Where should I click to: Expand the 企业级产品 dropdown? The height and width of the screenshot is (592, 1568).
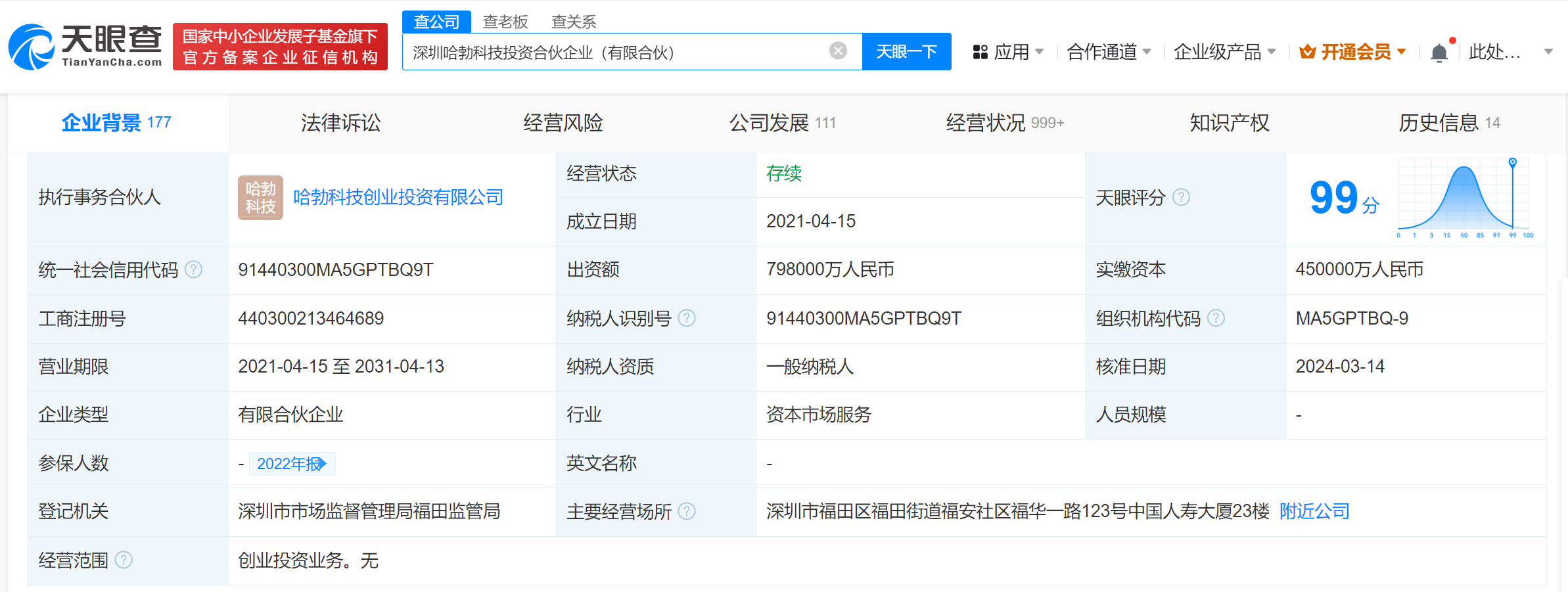(x=1224, y=52)
